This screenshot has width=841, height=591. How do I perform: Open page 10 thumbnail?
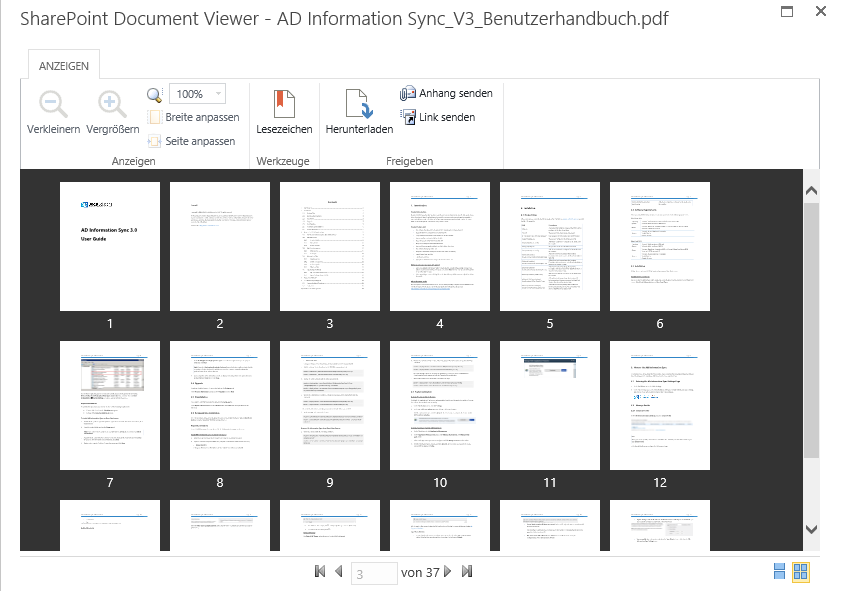[440, 405]
